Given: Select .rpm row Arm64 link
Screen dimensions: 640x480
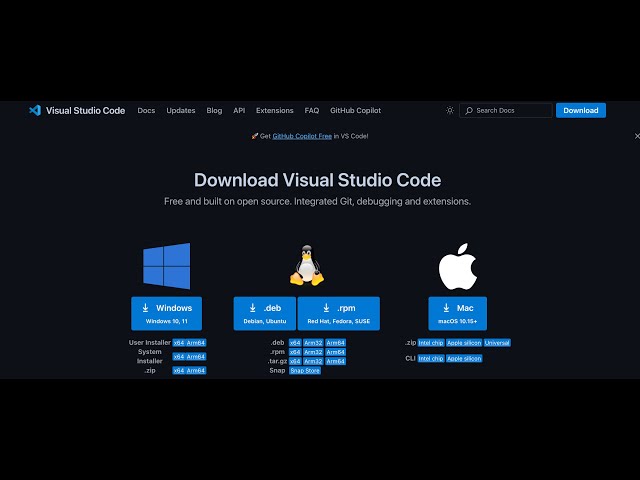Looking at the screenshot, I should (336, 352).
